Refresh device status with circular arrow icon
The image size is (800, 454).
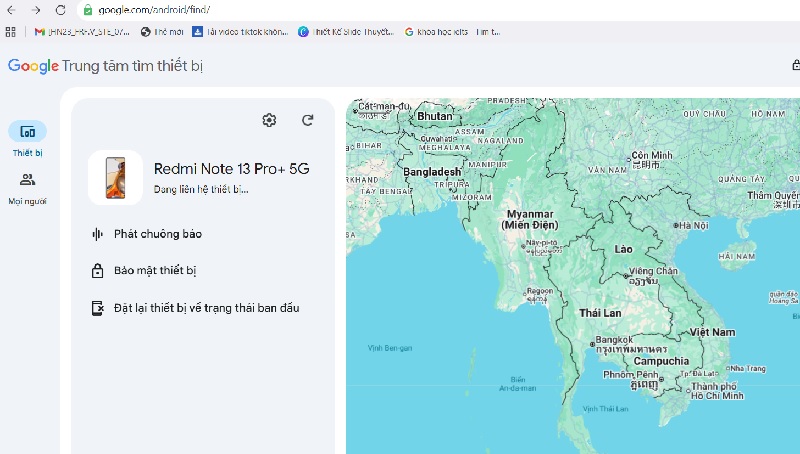(x=307, y=120)
